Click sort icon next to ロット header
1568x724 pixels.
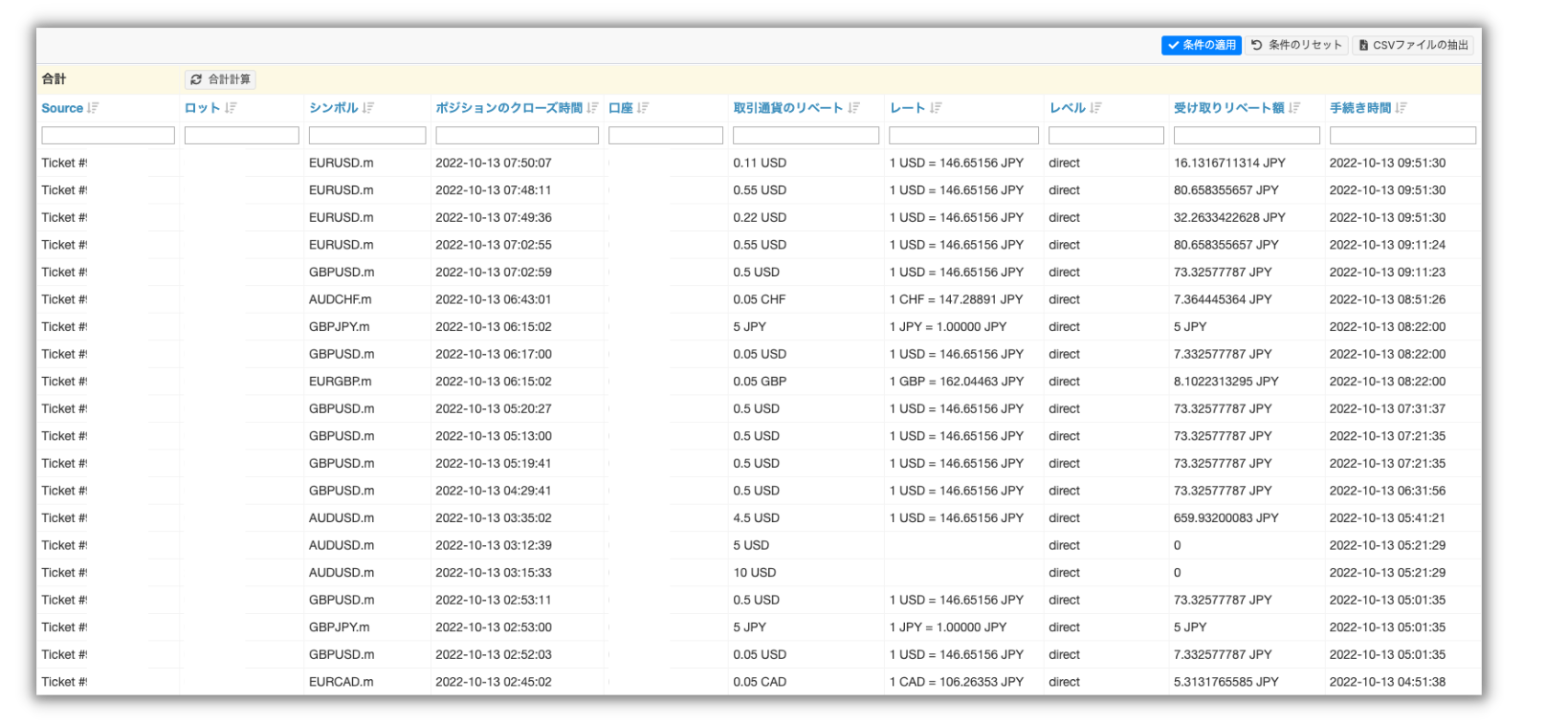(x=231, y=108)
